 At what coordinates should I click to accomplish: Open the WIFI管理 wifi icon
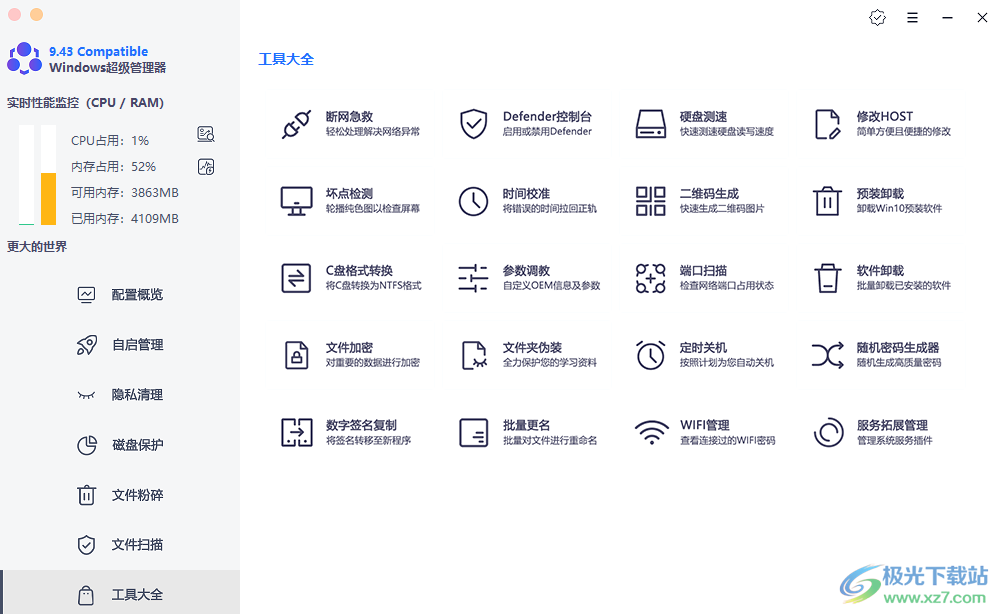[652, 433]
